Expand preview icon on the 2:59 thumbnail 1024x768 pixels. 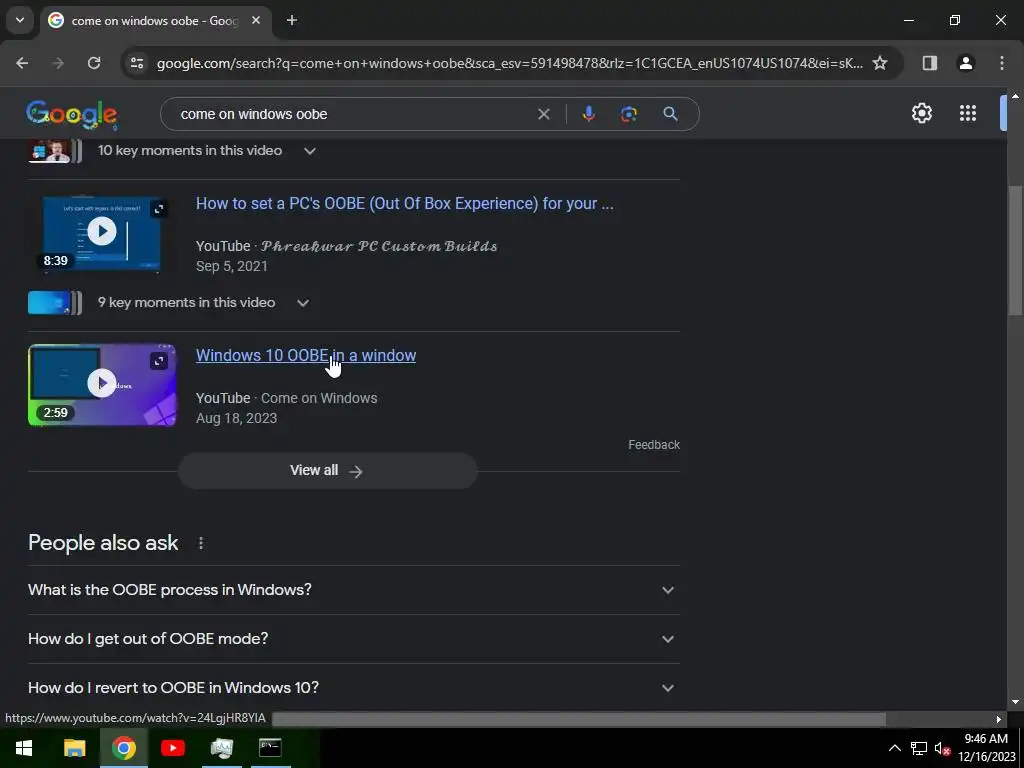(x=159, y=360)
